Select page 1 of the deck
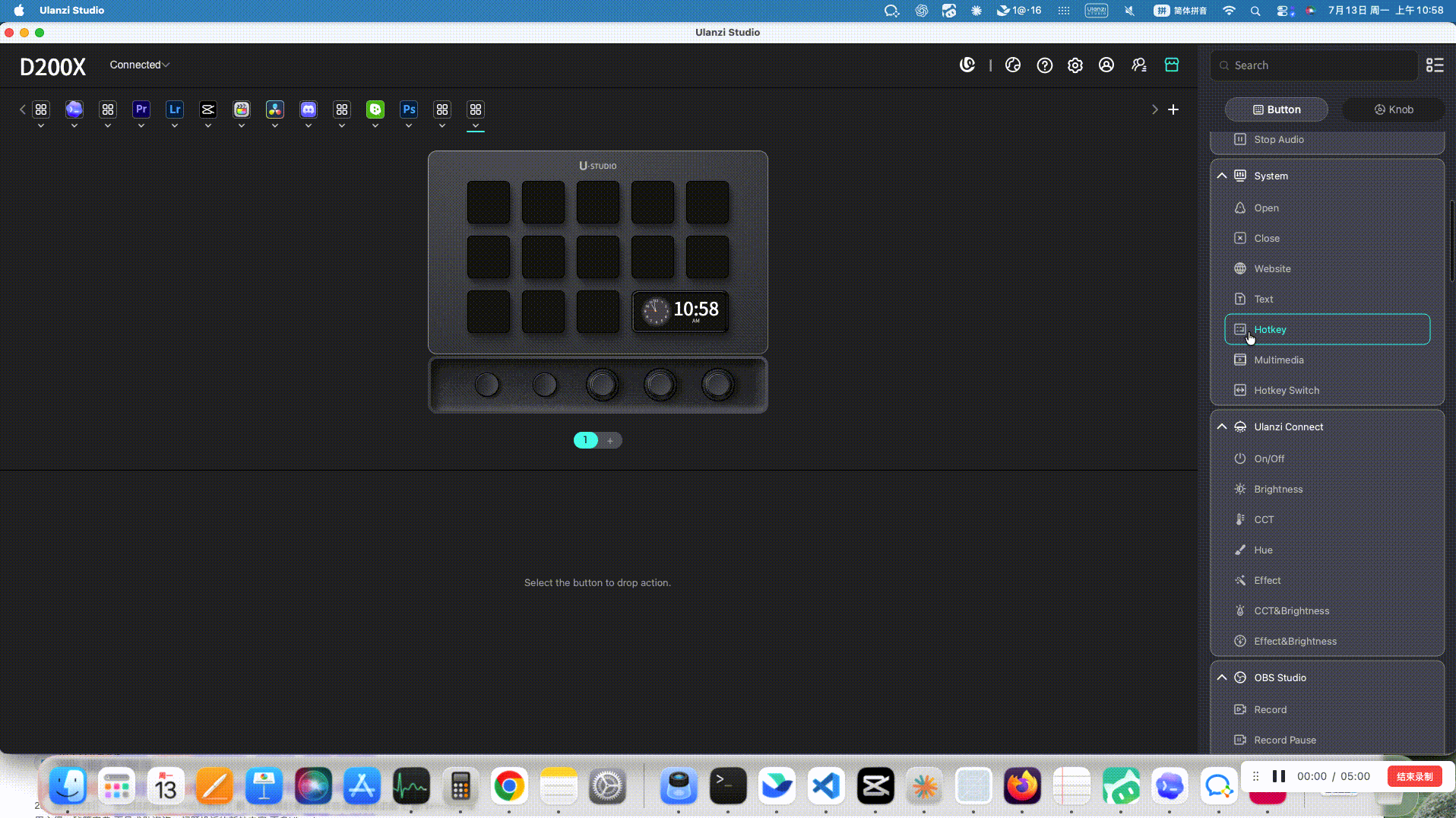 [586, 440]
